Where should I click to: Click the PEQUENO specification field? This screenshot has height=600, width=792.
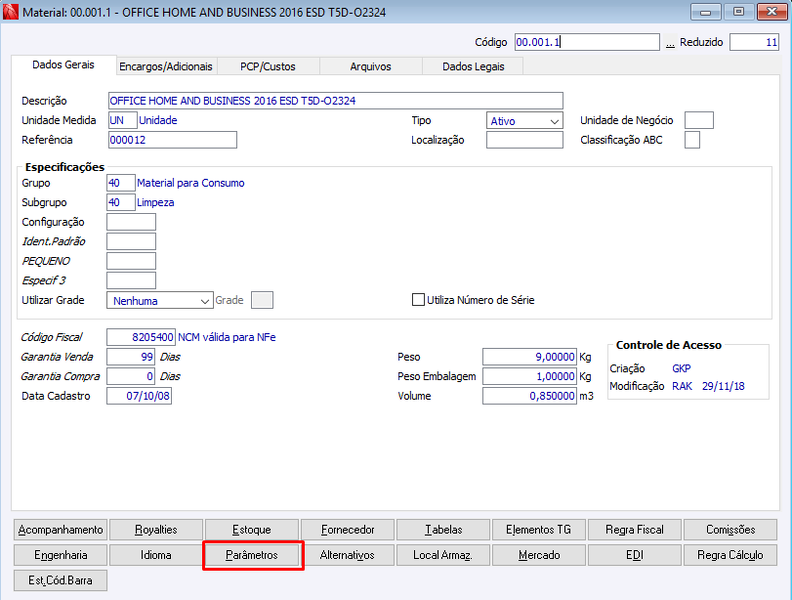coord(131,261)
